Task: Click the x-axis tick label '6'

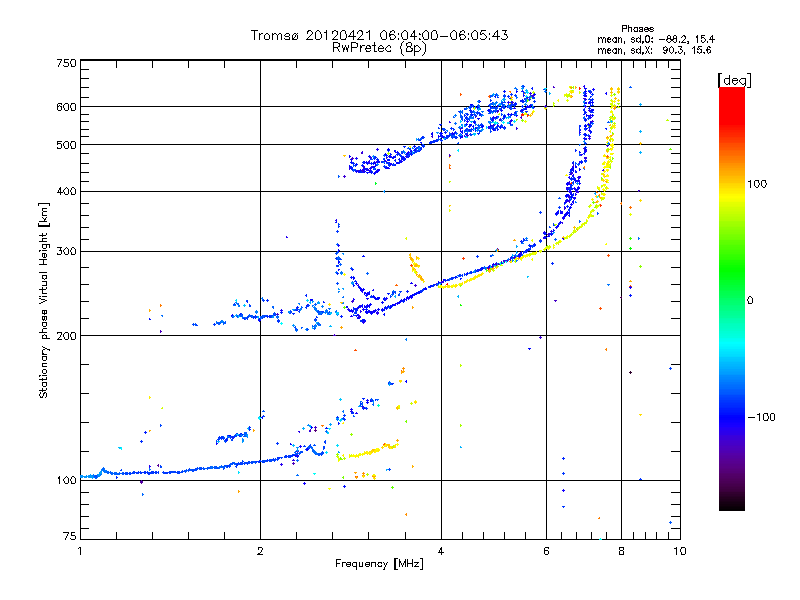Action: point(546,551)
